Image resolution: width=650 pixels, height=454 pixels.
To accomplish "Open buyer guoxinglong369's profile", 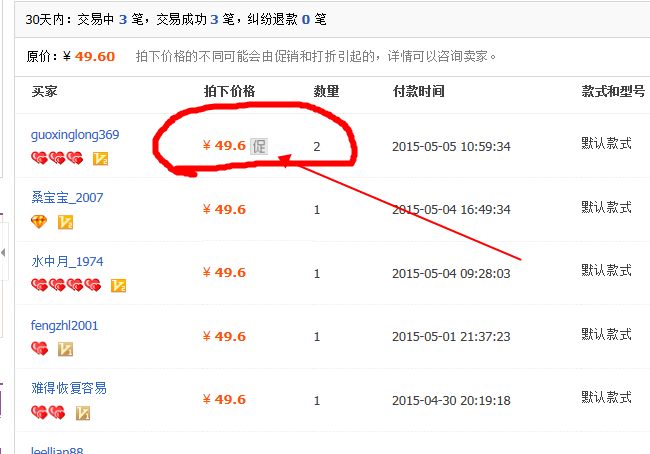I will pos(76,134).
